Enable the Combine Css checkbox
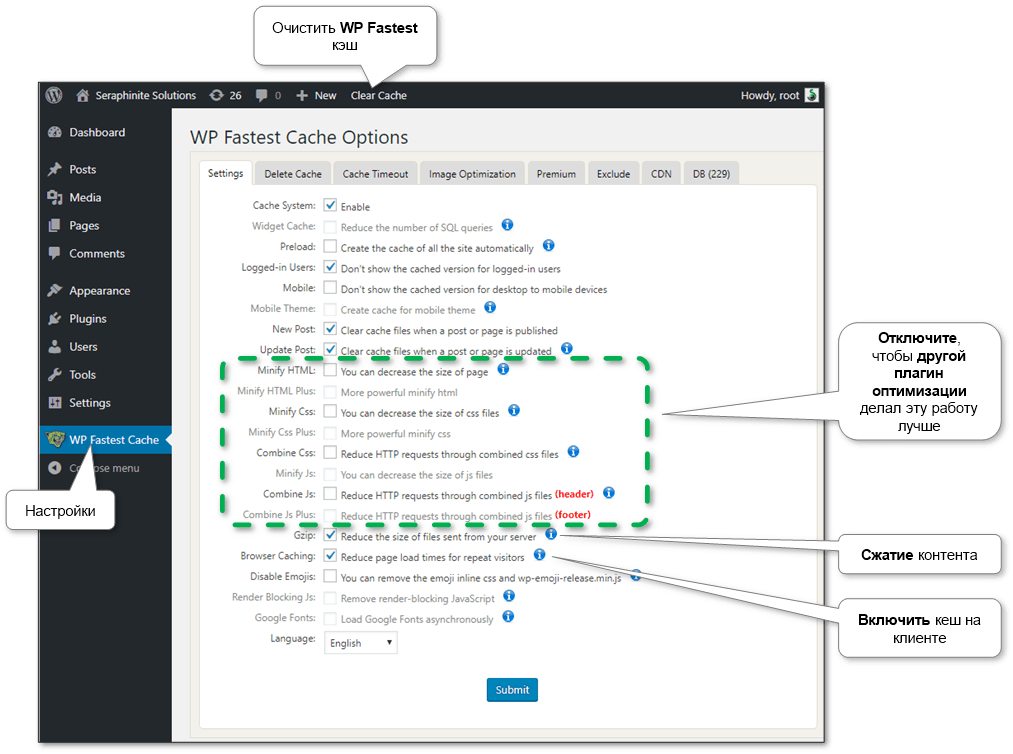This screenshot has height=754, width=1013. tap(330, 453)
